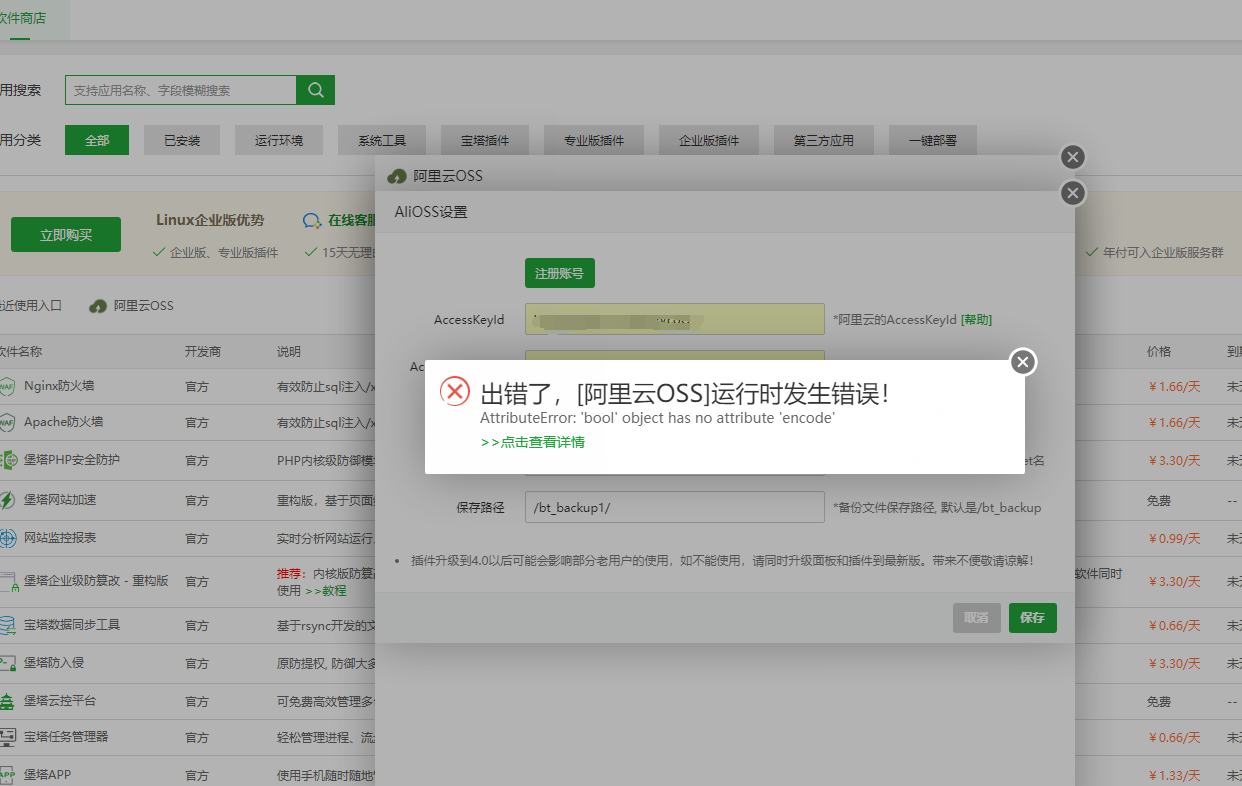
Task: Click the AttributeError message text
Action: click(x=657, y=418)
